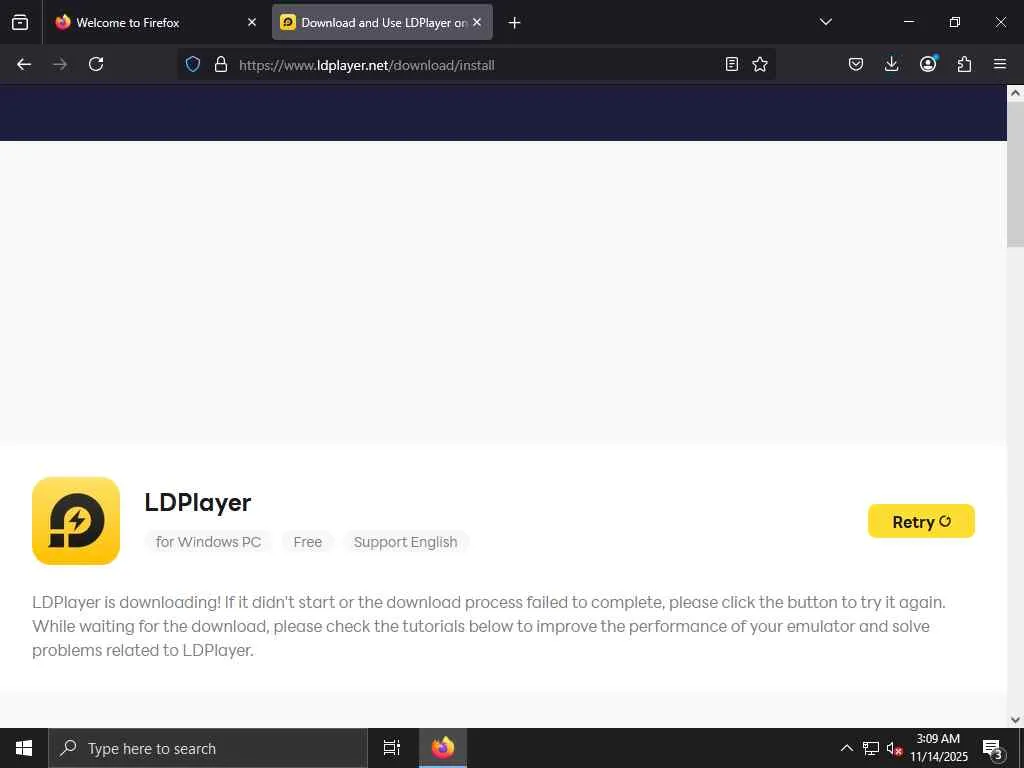Screen dimensions: 1024x768
Task: Go back to the previous page
Action: (x=24, y=64)
